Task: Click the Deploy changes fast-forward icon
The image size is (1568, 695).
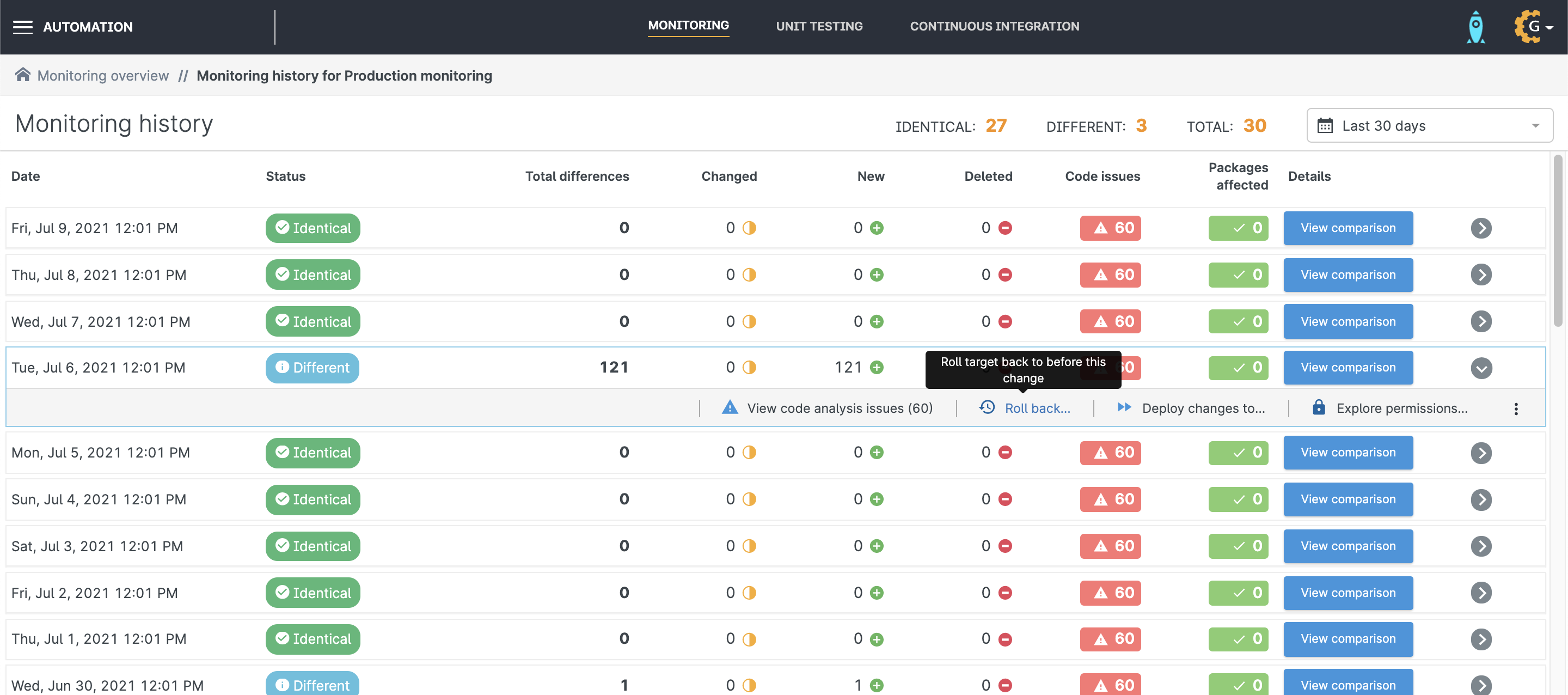Action: [1124, 407]
